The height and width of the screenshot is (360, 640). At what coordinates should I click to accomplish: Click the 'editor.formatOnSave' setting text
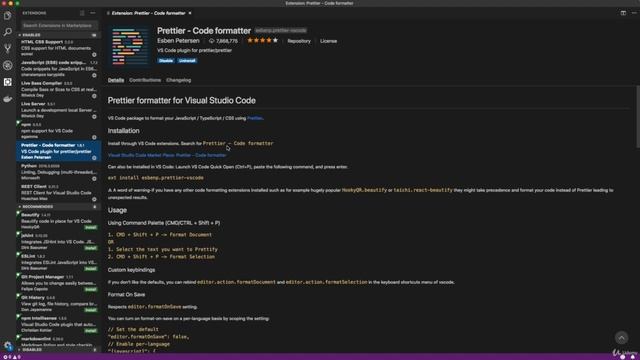154,307
